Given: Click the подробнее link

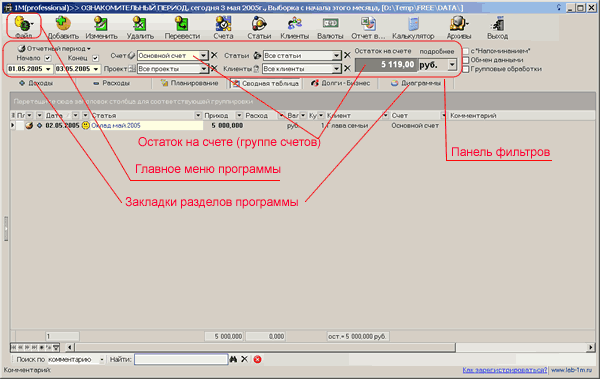Looking at the screenshot, I should coord(437,51).
